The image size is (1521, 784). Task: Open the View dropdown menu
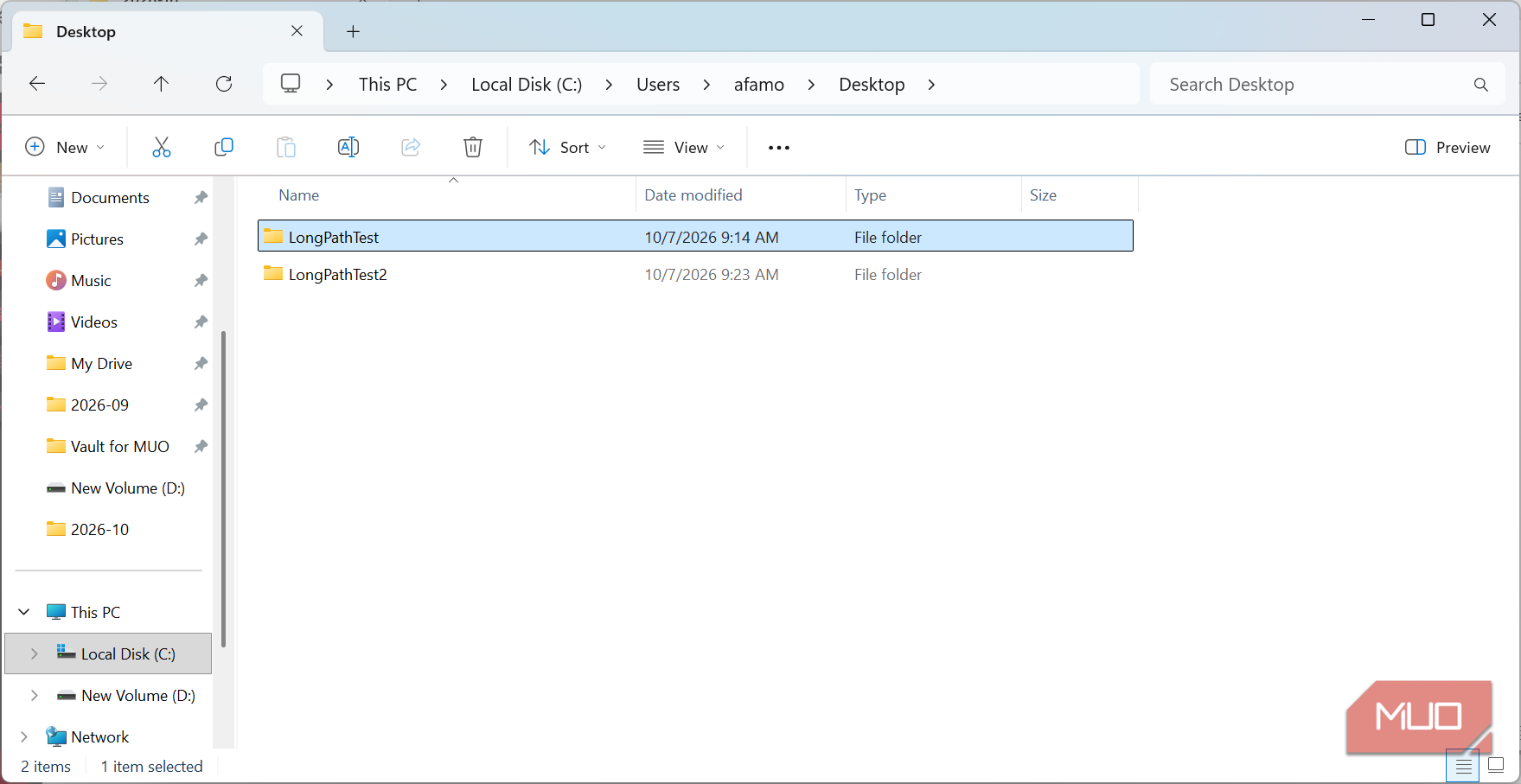click(x=684, y=148)
